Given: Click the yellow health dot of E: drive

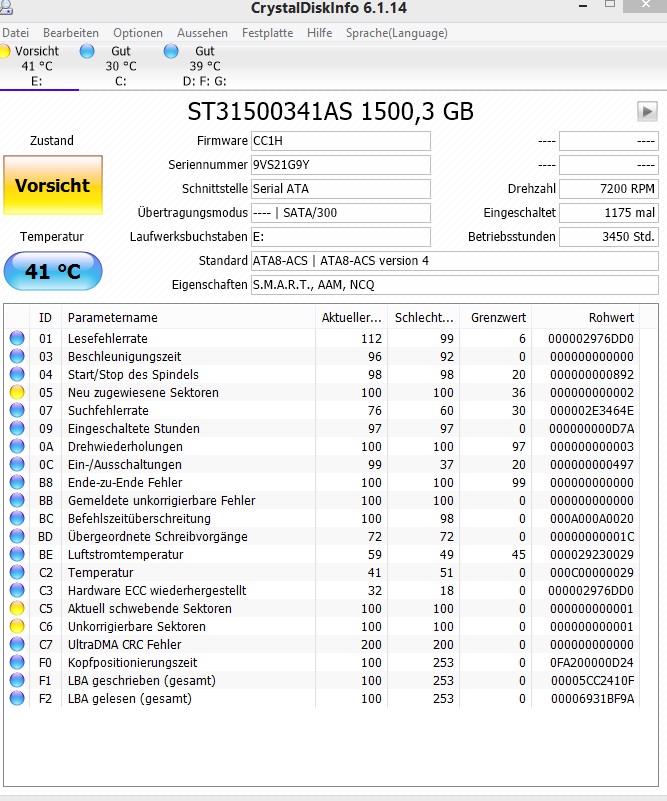Looking at the screenshot, I should (x=4, y=51).
